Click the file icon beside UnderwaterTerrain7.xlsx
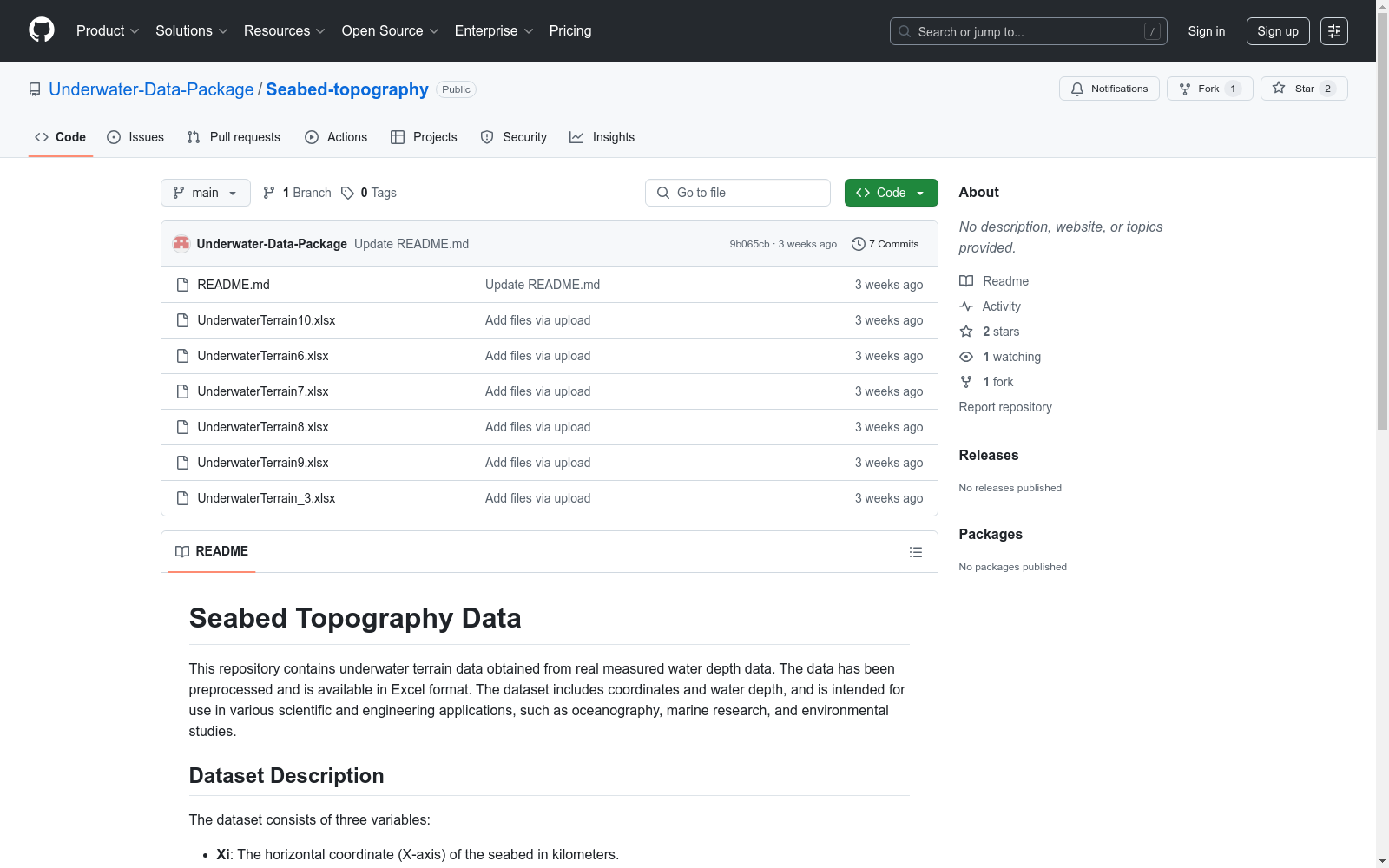This screenshot has width=1389, height=868. click(x=182, y=391)
